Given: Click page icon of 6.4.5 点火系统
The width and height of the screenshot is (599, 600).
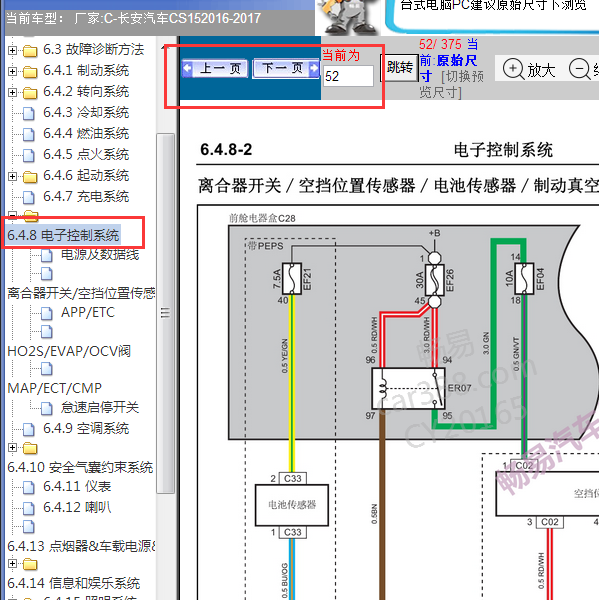Looking at the screenshot, I should (29, 155).
